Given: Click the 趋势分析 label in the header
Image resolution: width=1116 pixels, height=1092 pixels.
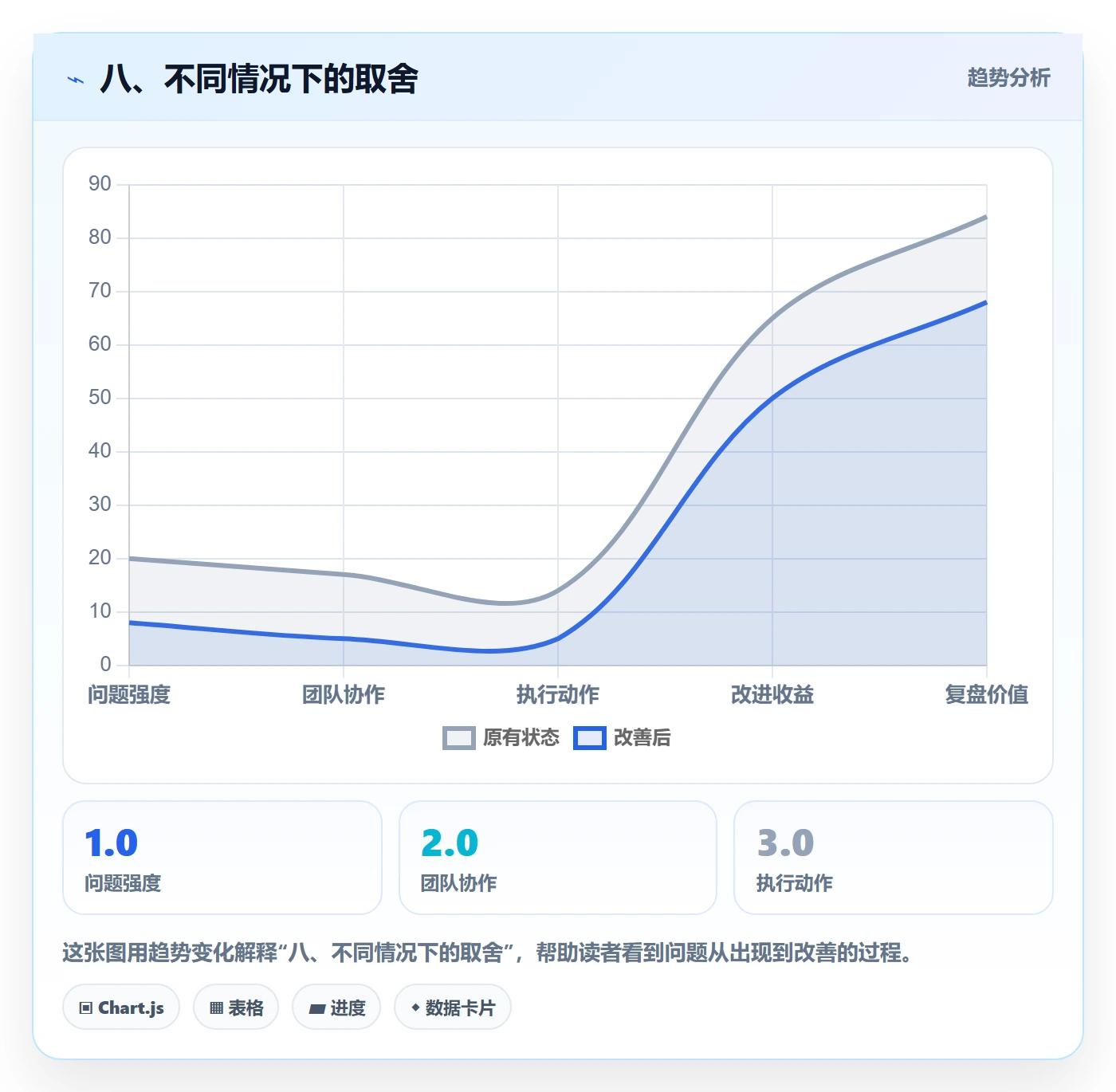Looking at the screenshot, I should (x=1009, y=78).
